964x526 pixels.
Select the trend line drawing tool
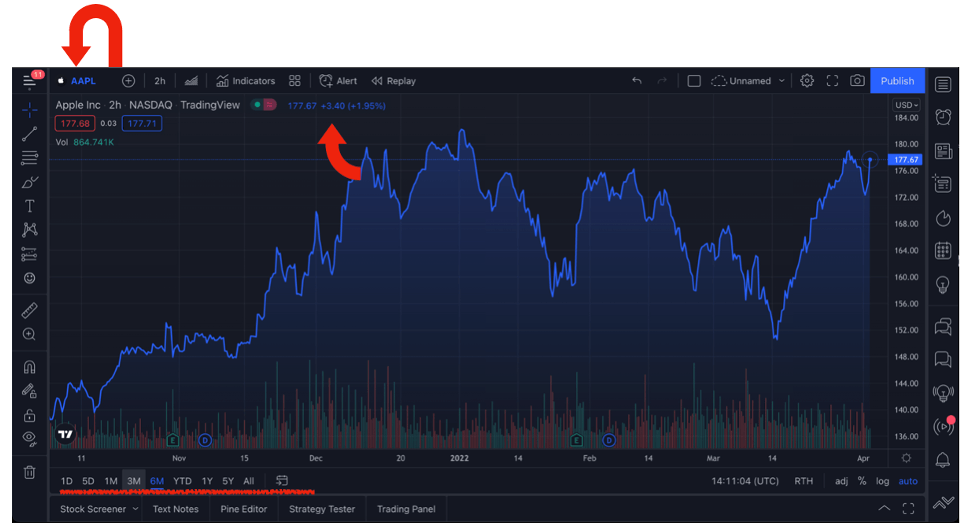pyautogui.click(x=30, y=134)
